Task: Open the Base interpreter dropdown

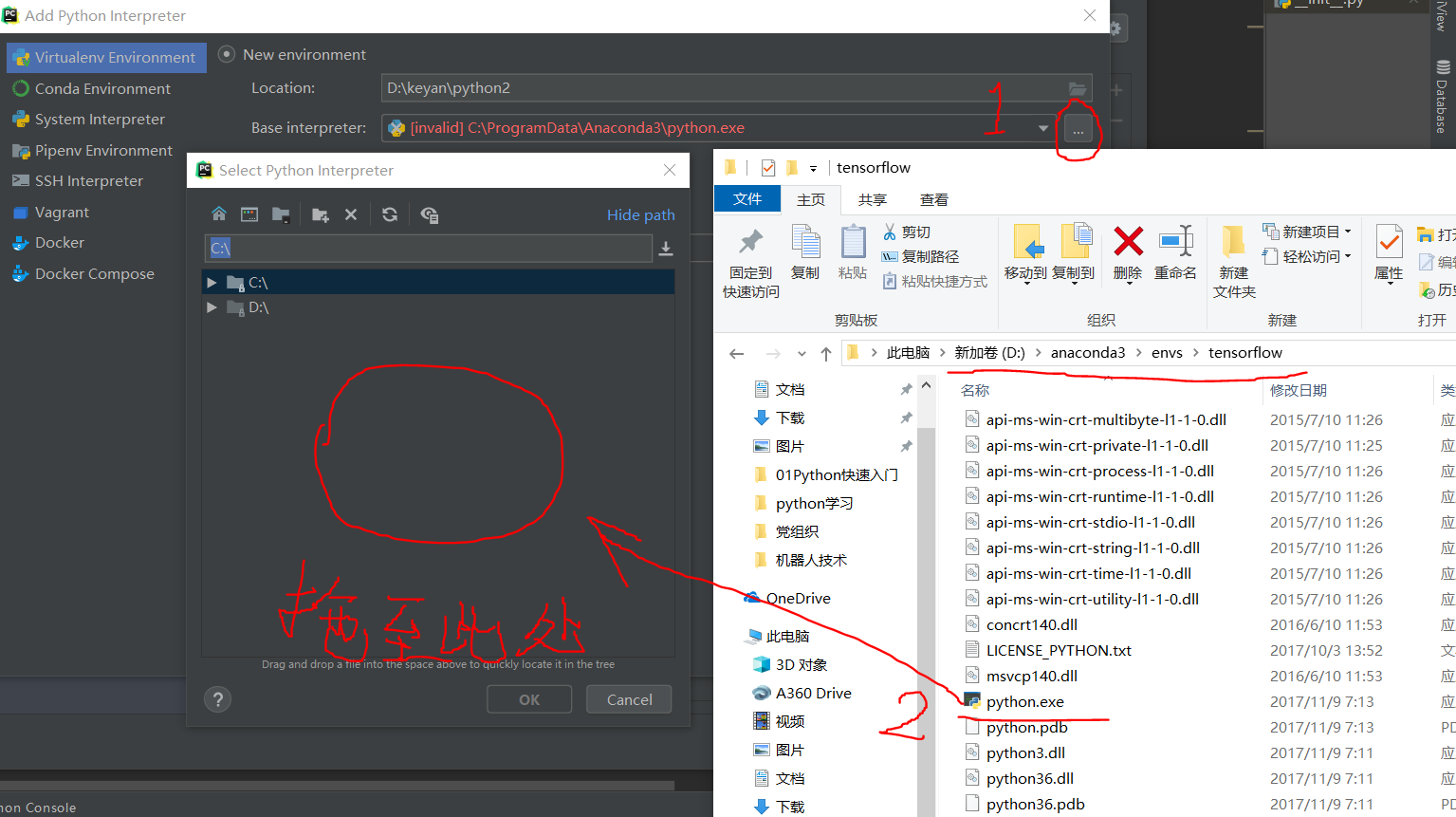Action: click(1043, 128)
